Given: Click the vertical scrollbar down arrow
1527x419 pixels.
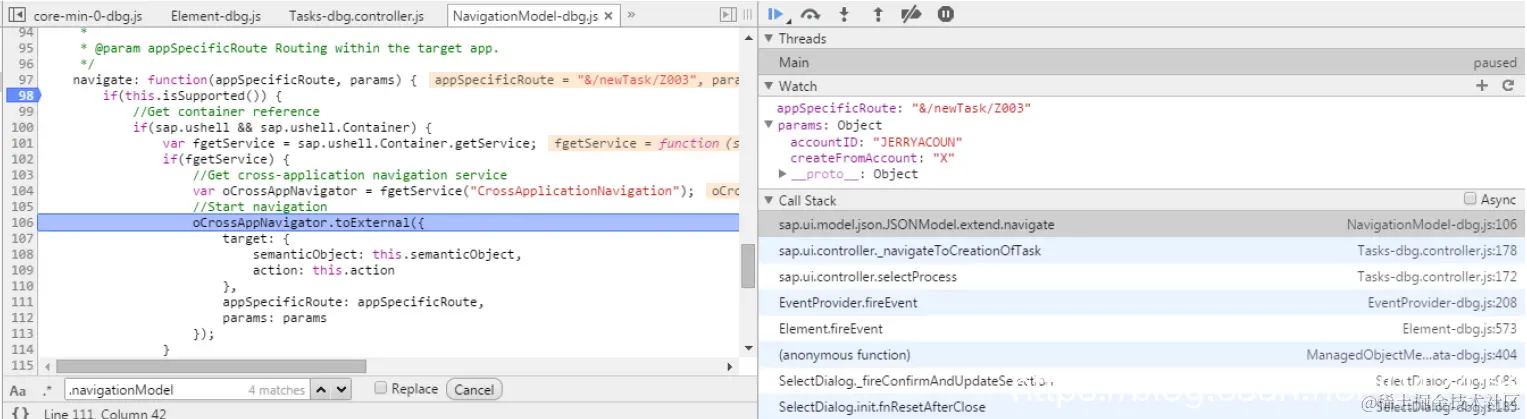Looking at the screenshot, I should pos(748,349).
